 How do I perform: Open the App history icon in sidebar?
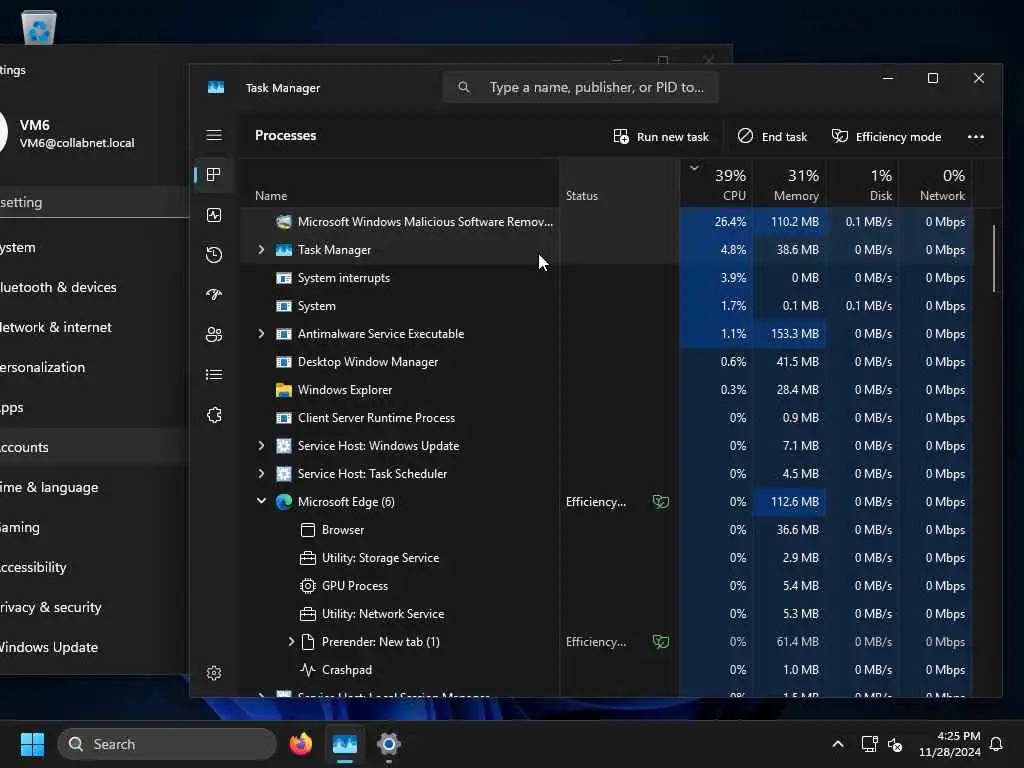point(214,255)
